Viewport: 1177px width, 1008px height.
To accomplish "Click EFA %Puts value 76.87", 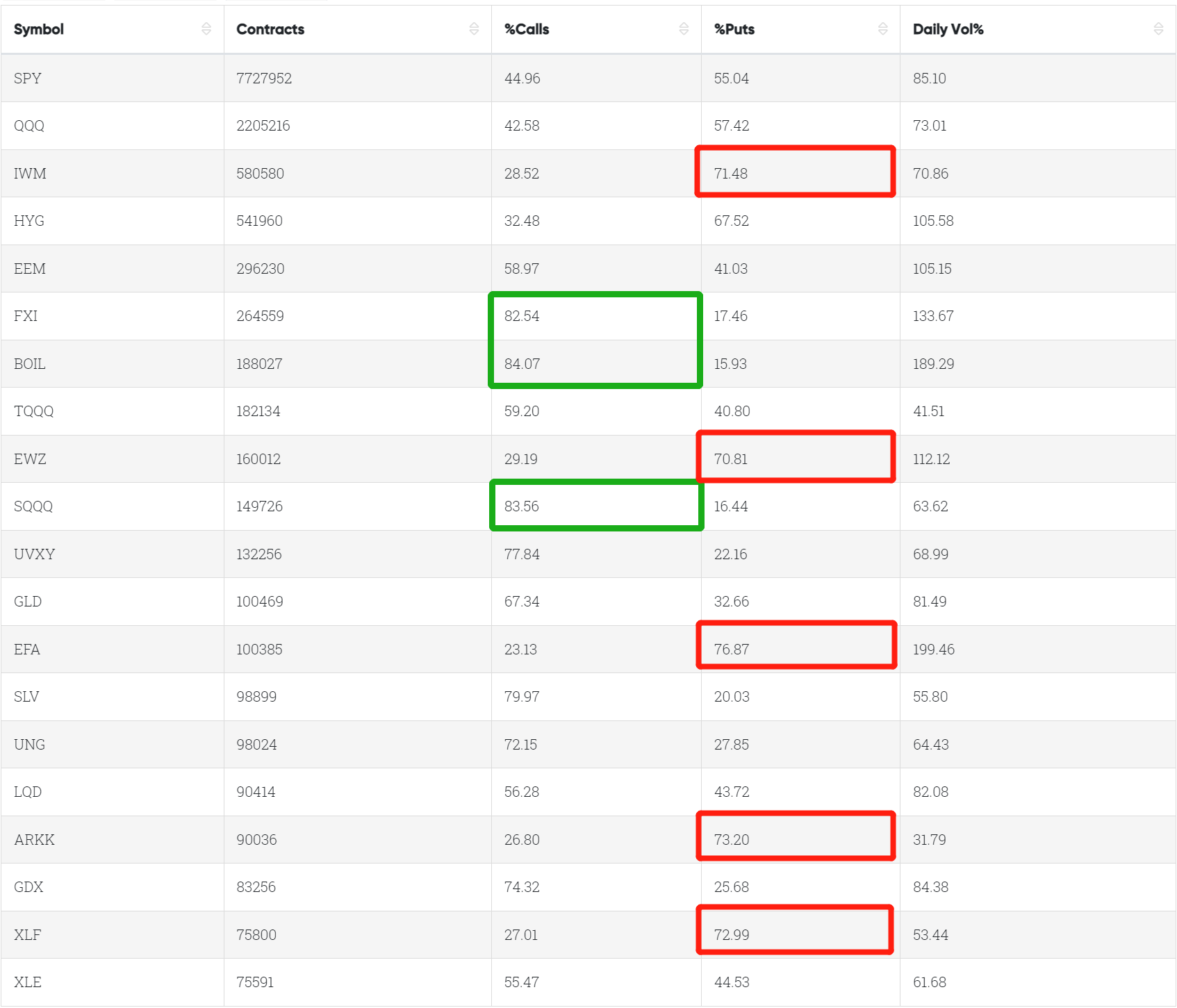I will (732, 650).
